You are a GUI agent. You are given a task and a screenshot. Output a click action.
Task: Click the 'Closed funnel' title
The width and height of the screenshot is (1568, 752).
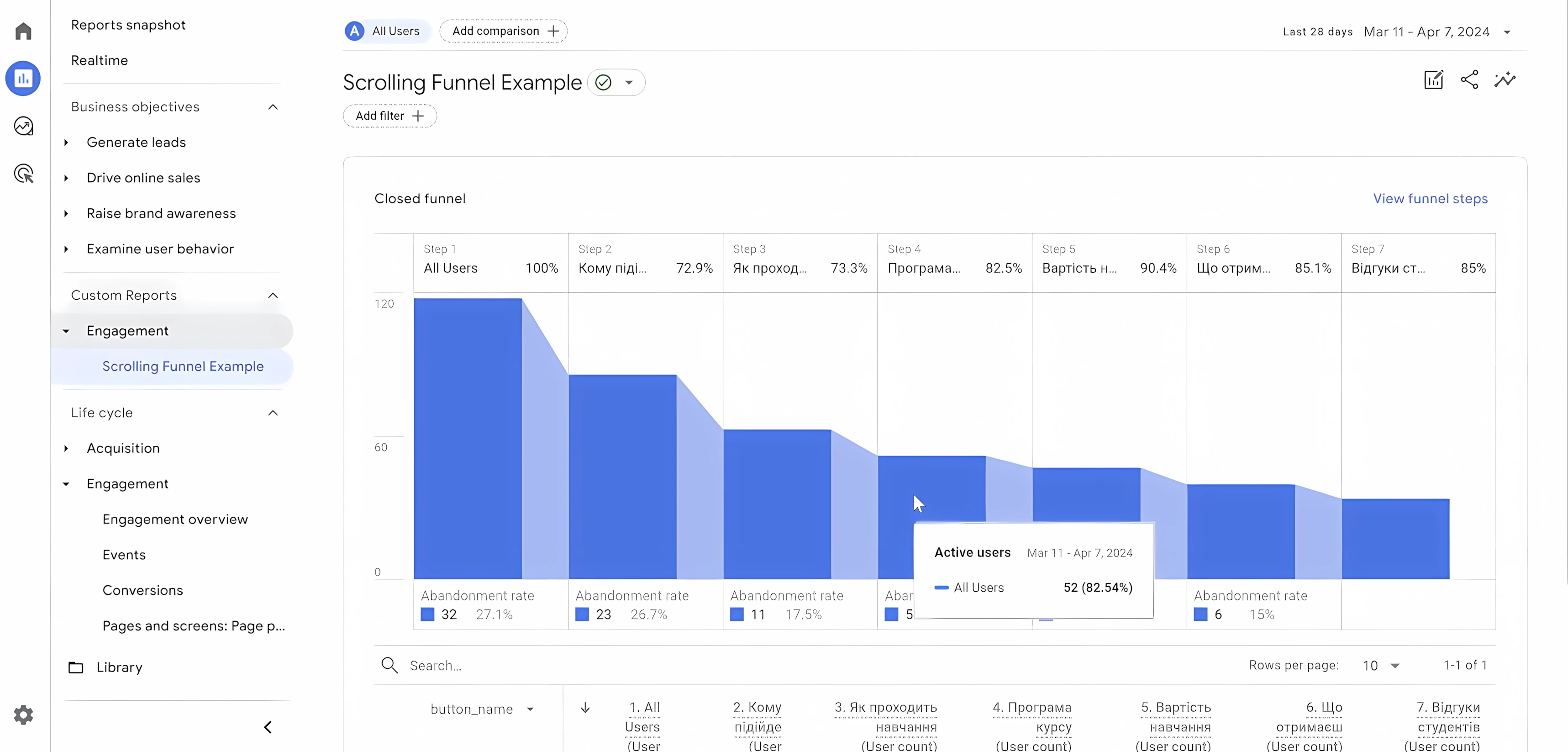point(420,198)
